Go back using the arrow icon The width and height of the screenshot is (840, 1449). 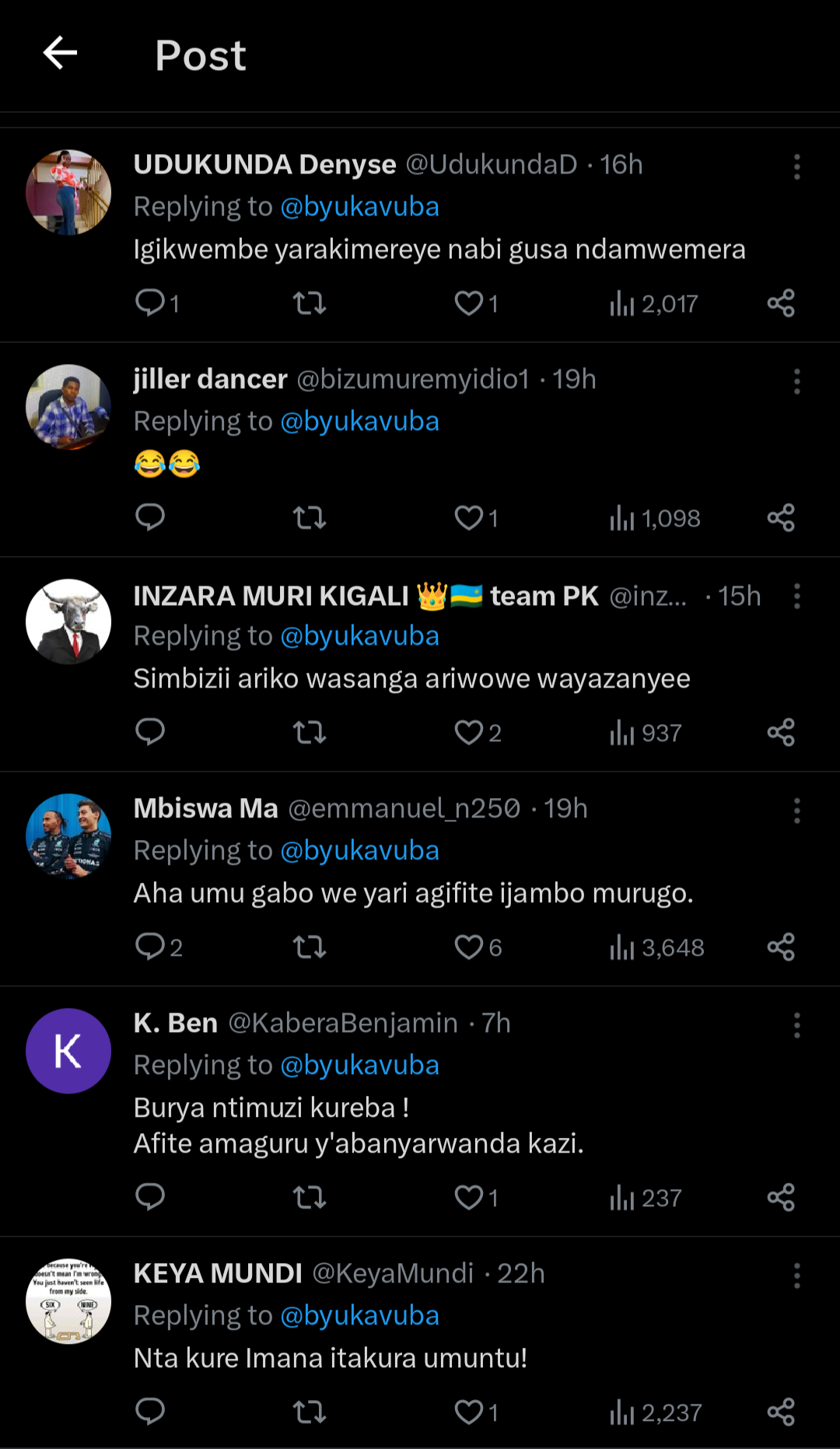click(x=60, y=54)
